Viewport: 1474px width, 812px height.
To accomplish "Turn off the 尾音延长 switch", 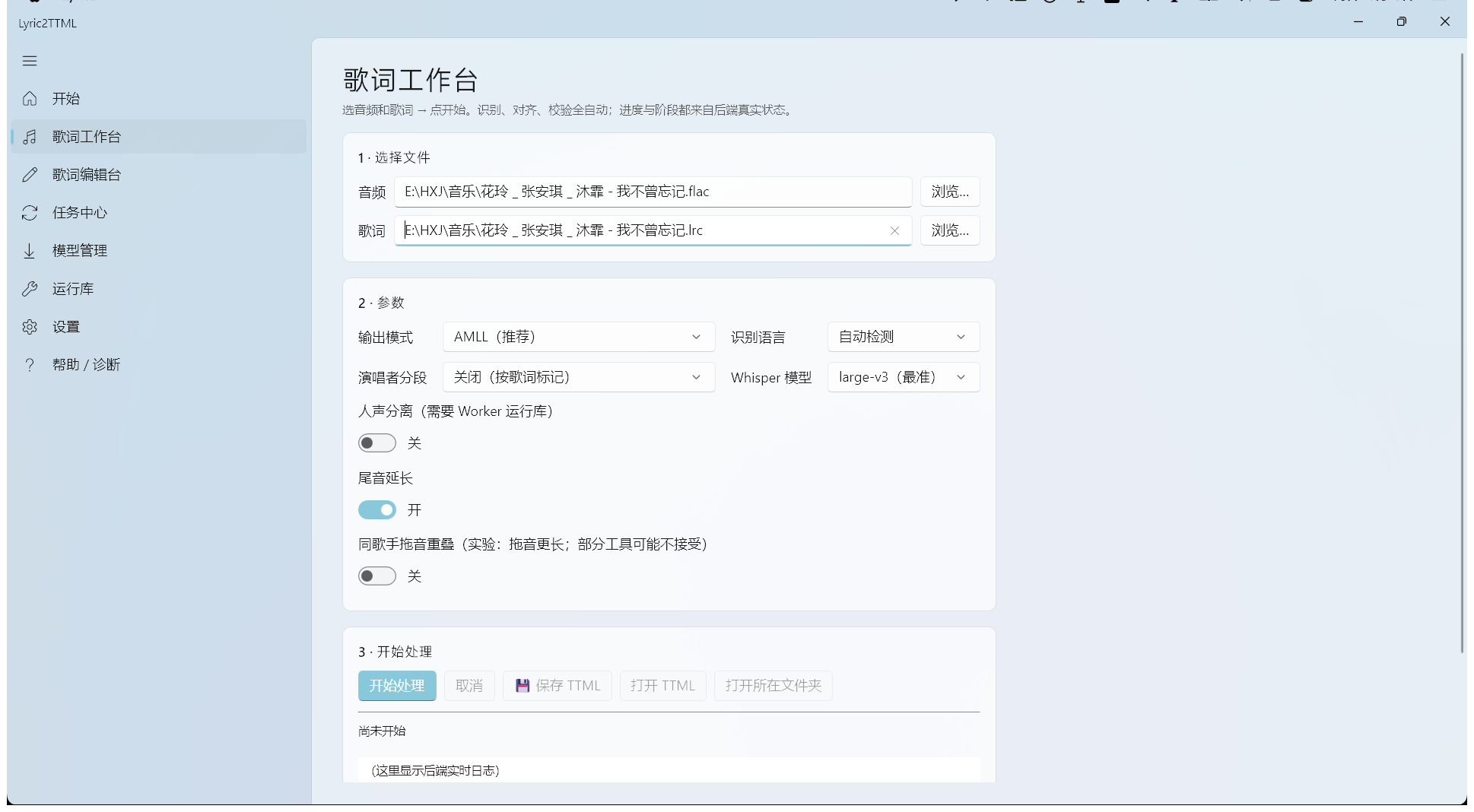I will [377, 510].
